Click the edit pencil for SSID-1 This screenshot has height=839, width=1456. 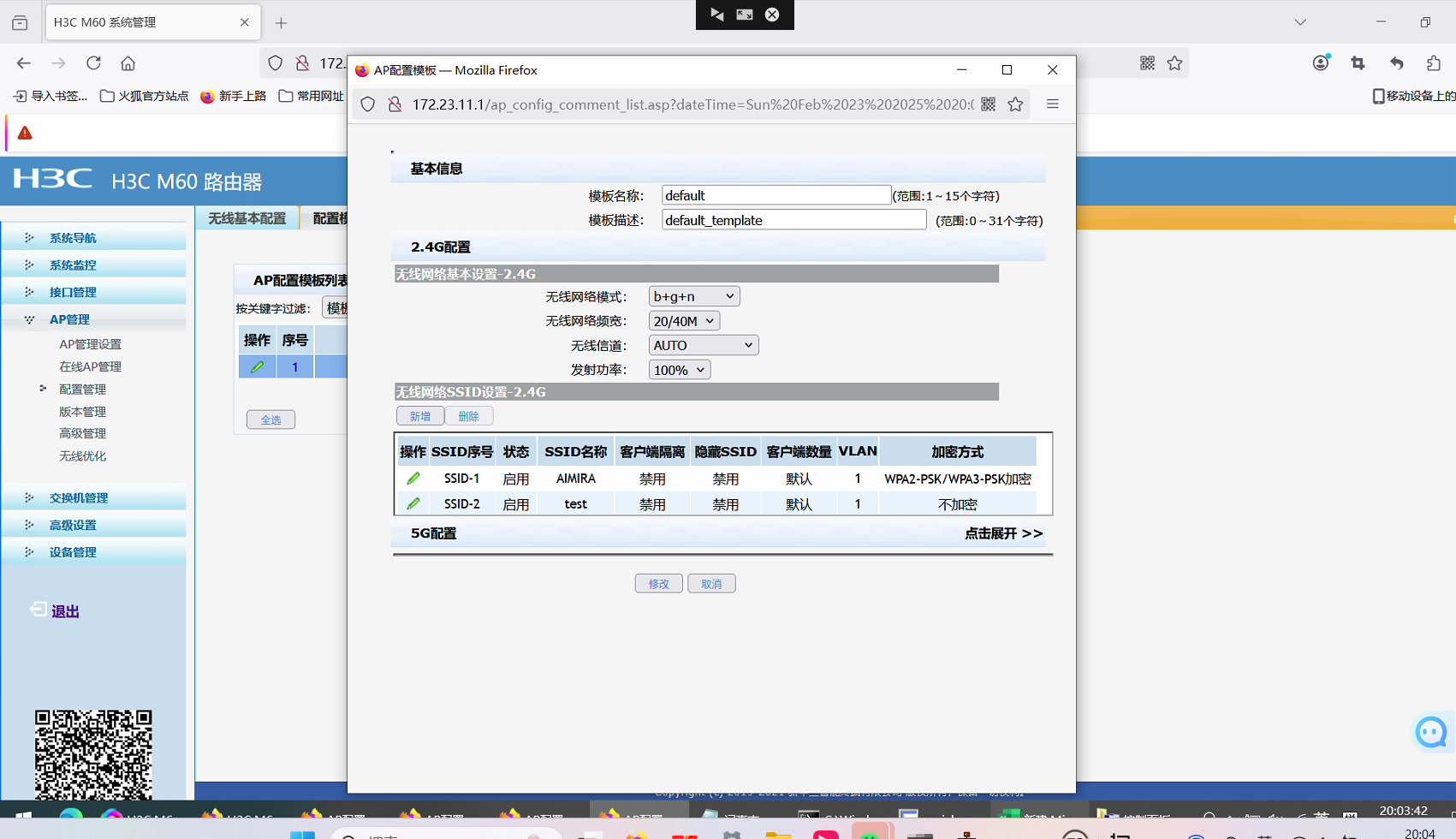(x=413, y=479)
